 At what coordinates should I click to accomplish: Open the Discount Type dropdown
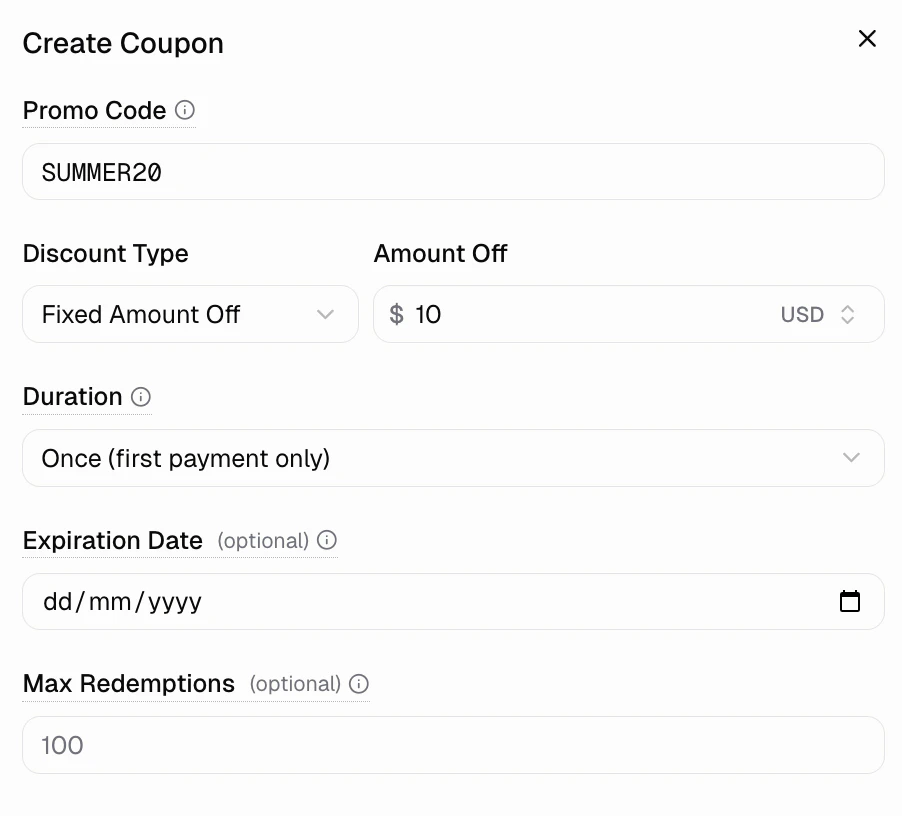tap(190, 314)
